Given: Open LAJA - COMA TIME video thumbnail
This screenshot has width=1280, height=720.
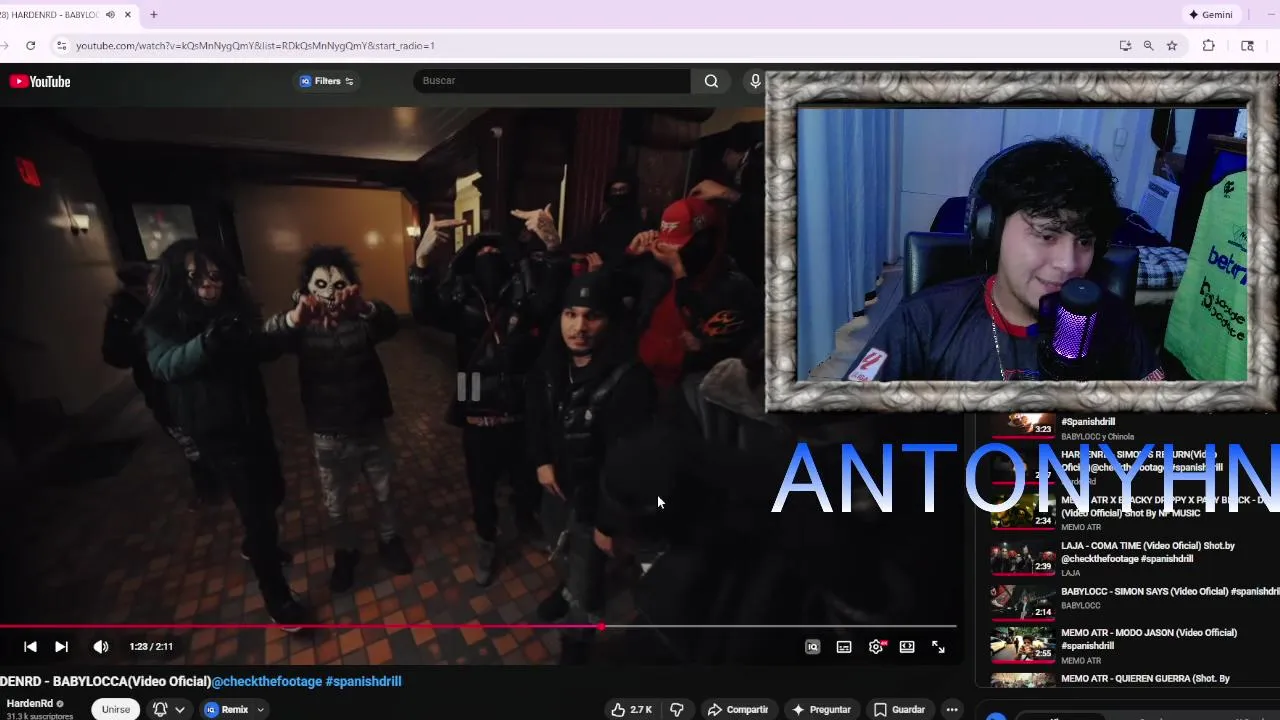Looking at the screenshot, I should (x=1022, y=560).
